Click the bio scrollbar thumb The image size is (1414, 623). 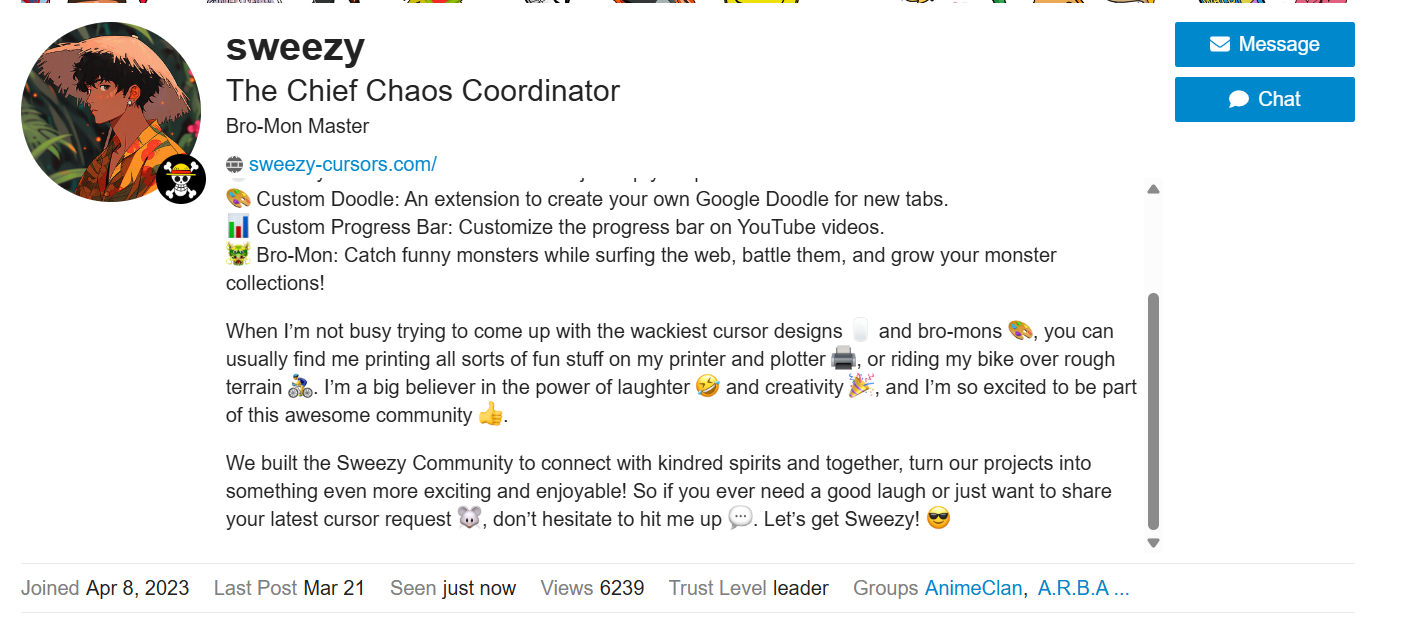pos(1153,411)
